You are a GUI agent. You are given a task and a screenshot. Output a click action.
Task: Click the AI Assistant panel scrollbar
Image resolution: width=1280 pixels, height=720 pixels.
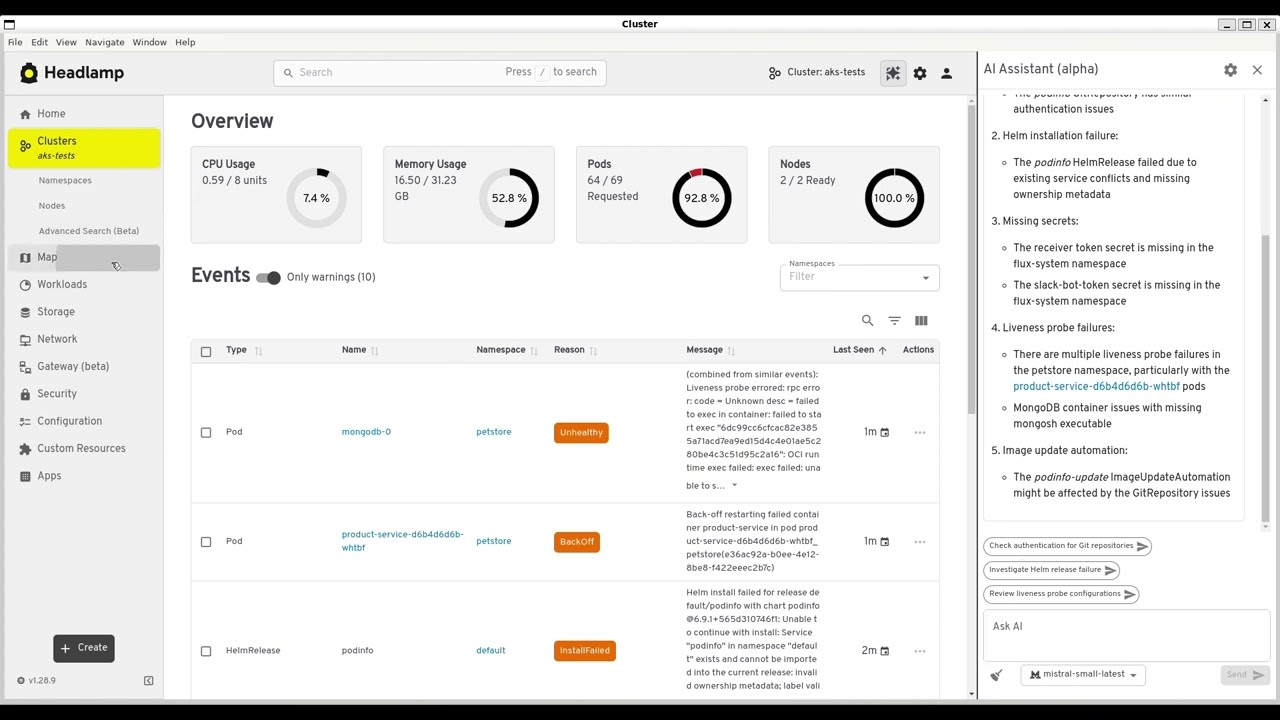click(1266, 380)
